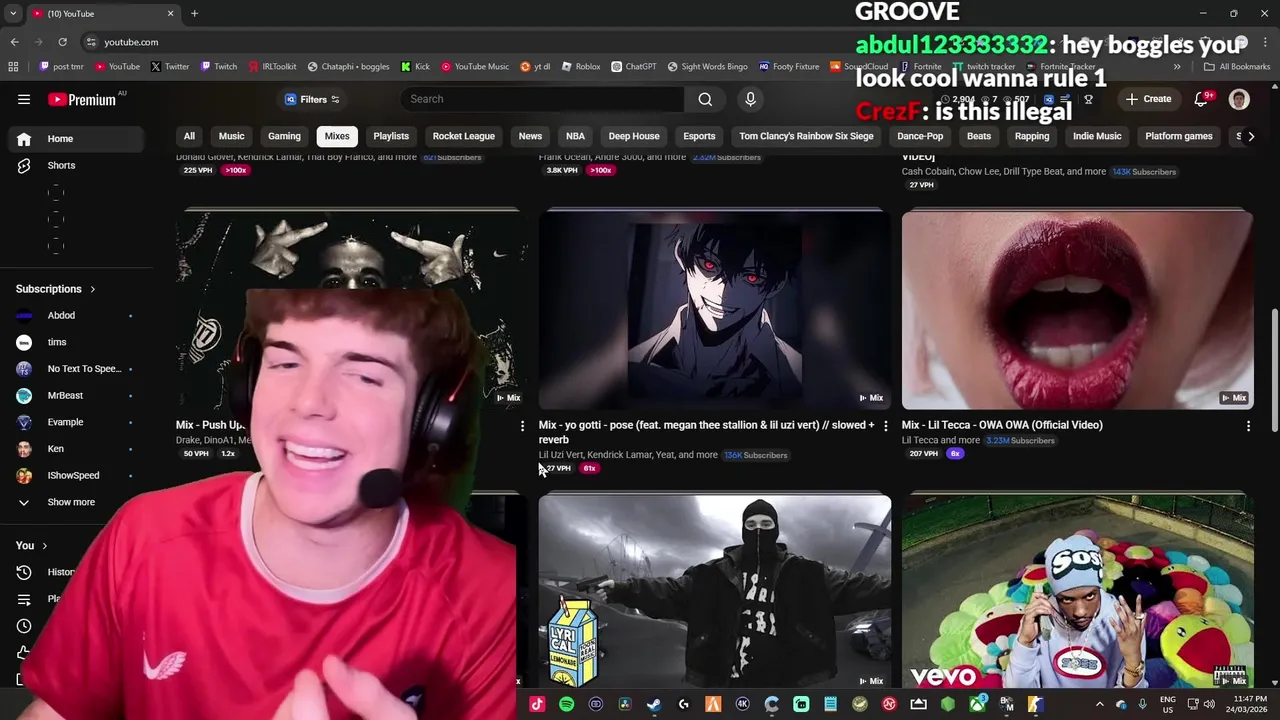The image size is (1280, 720).
Task: Select the Playlists category chip
Action: click(391, 136)
